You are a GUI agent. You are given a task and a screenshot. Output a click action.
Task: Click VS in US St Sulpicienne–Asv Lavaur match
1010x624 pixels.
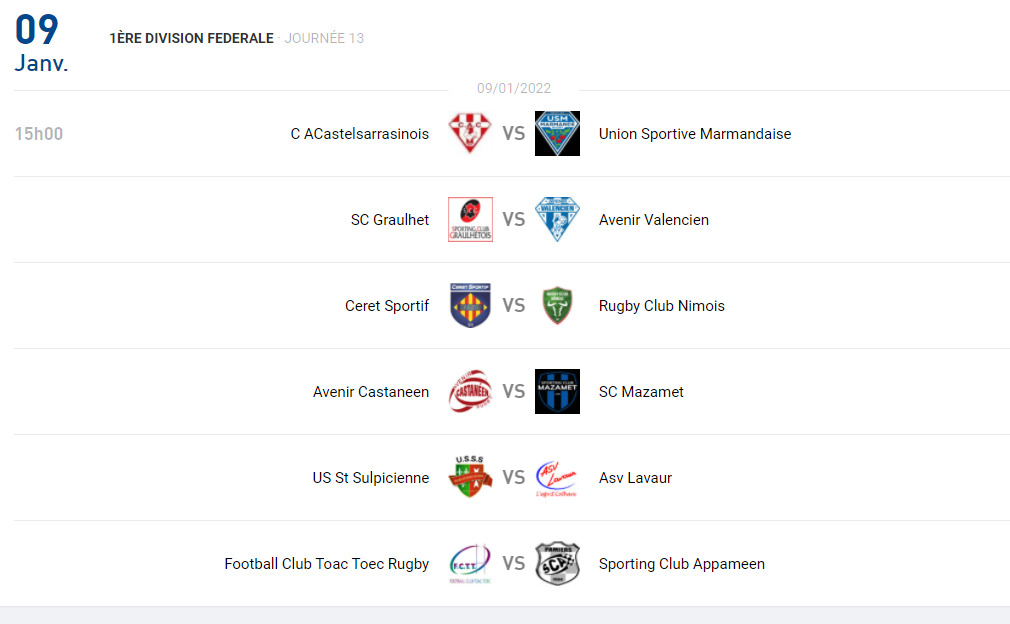[x=513, y=477]
